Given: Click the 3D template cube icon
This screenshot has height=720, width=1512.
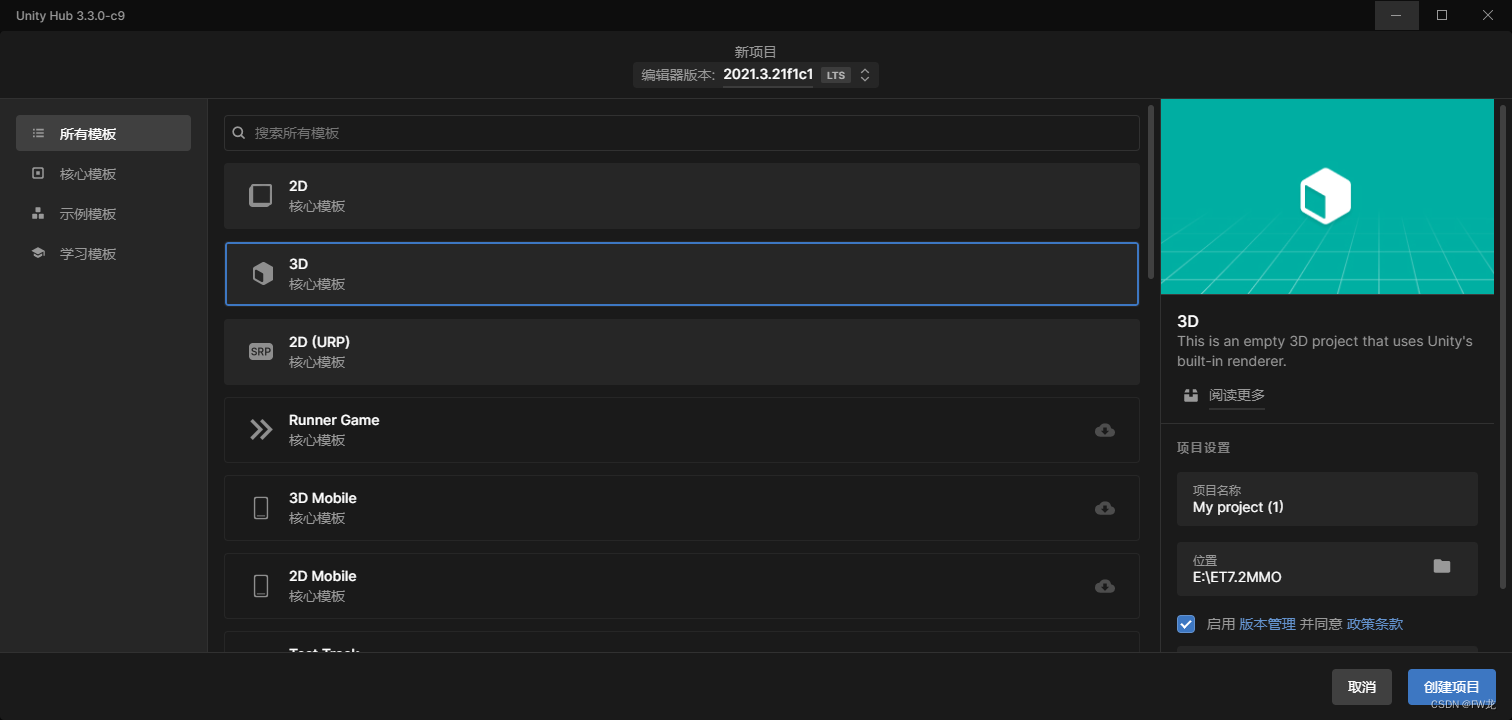Looking at the screenshot, I should (x=262, y=274).
